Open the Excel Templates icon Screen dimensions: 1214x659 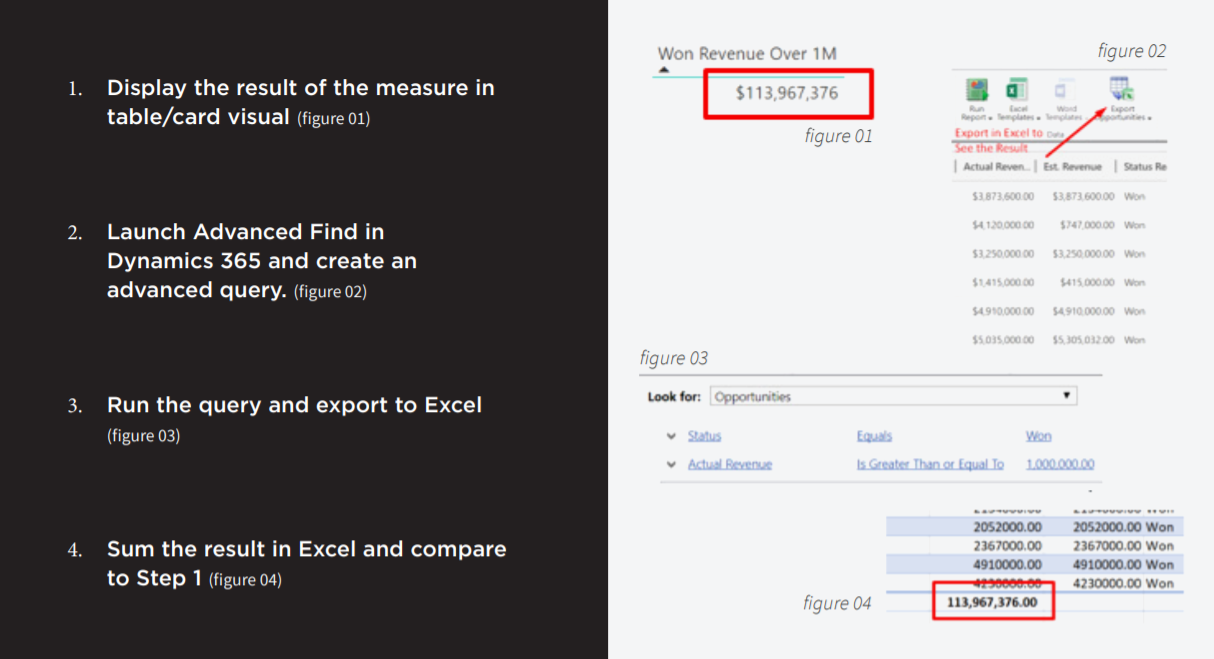[x=1018, y=90]
